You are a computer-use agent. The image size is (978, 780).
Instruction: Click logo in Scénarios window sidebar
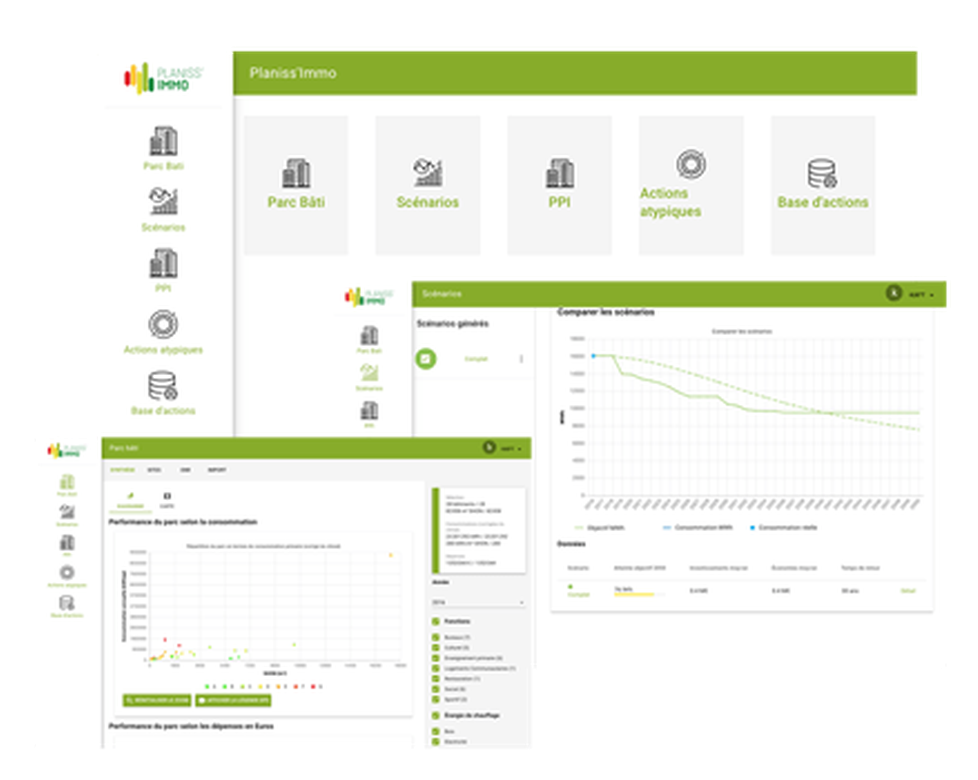[369, 297]
